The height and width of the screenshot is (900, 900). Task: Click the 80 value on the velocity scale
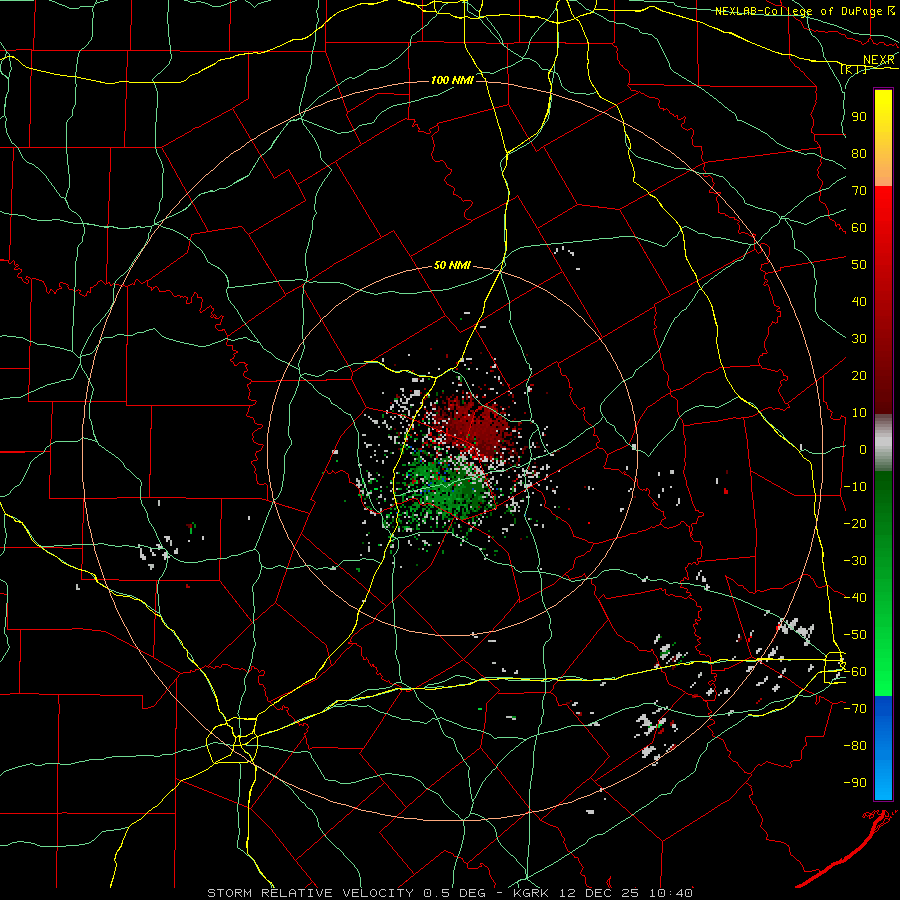859,153
